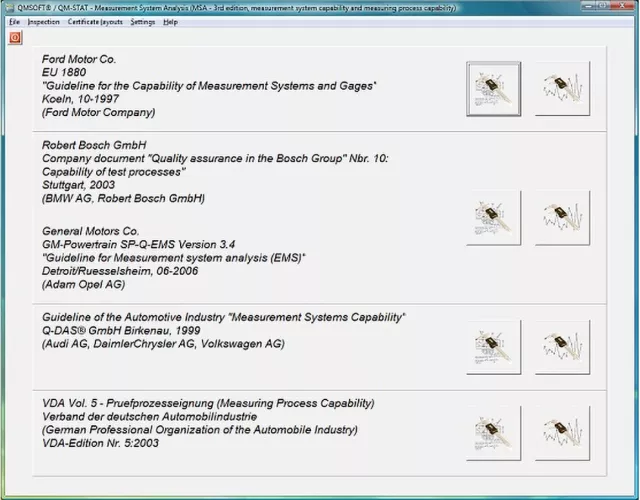The height and width of the screenshot is (500, 640).
Task: Click the red exit icon in toolbar
Action: (x=15, y=38)
